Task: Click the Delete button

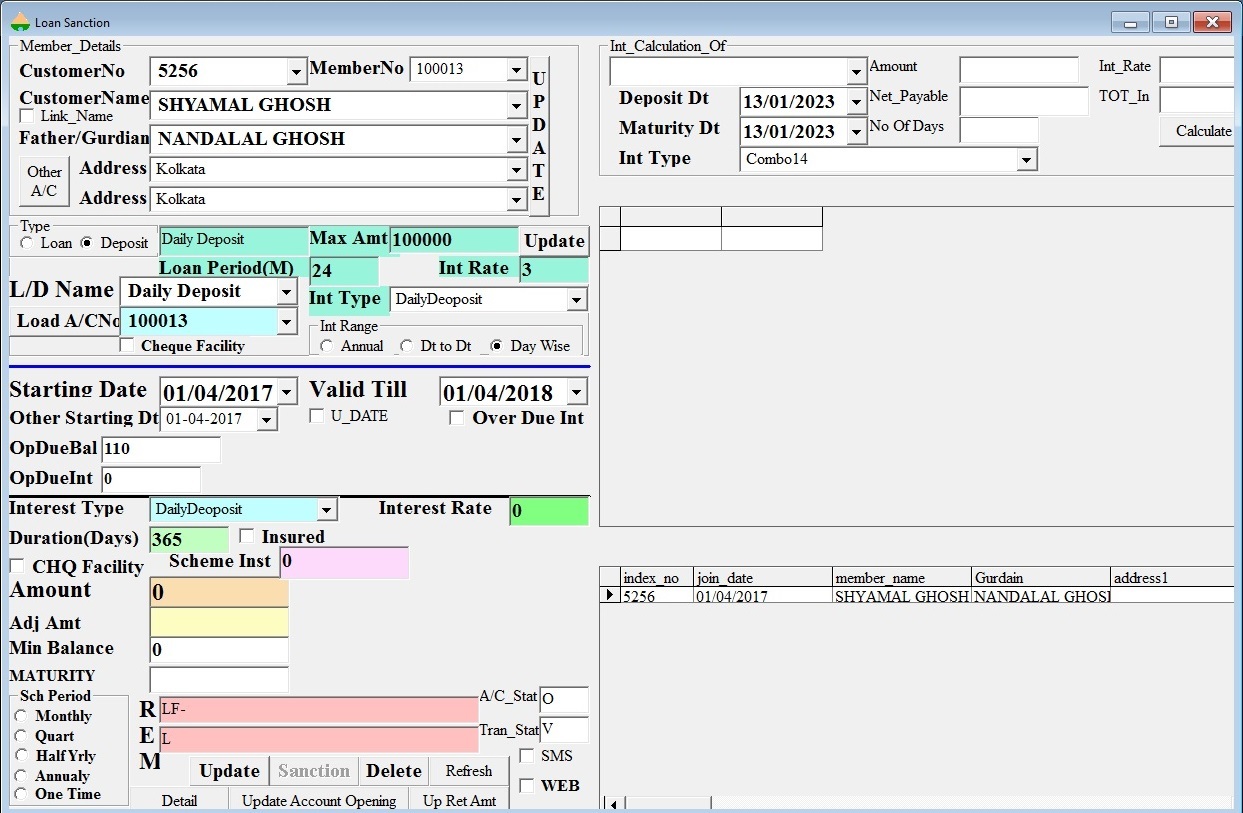Action: 393,771
